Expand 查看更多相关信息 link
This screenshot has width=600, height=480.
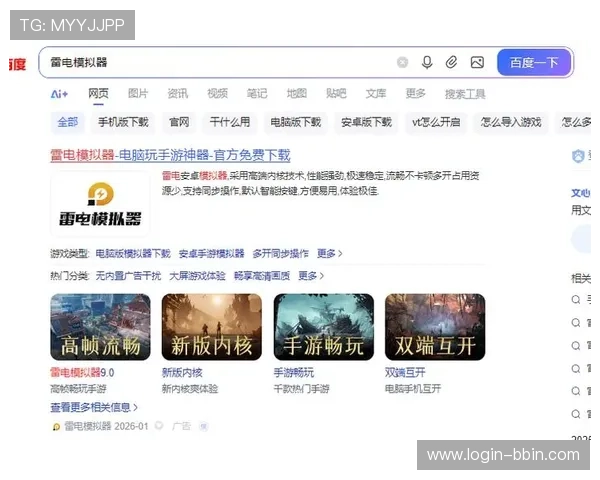tap(94, 407)
